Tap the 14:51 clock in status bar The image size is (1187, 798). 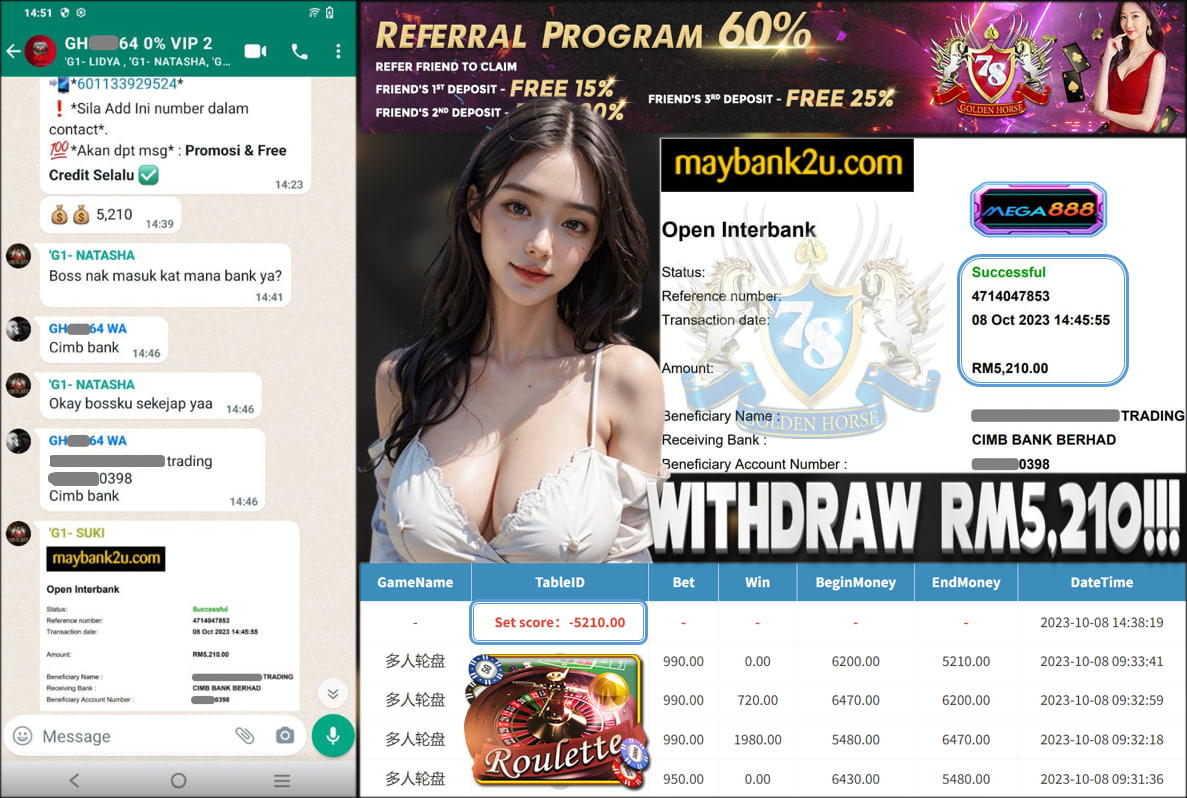(x=38, y=12)
